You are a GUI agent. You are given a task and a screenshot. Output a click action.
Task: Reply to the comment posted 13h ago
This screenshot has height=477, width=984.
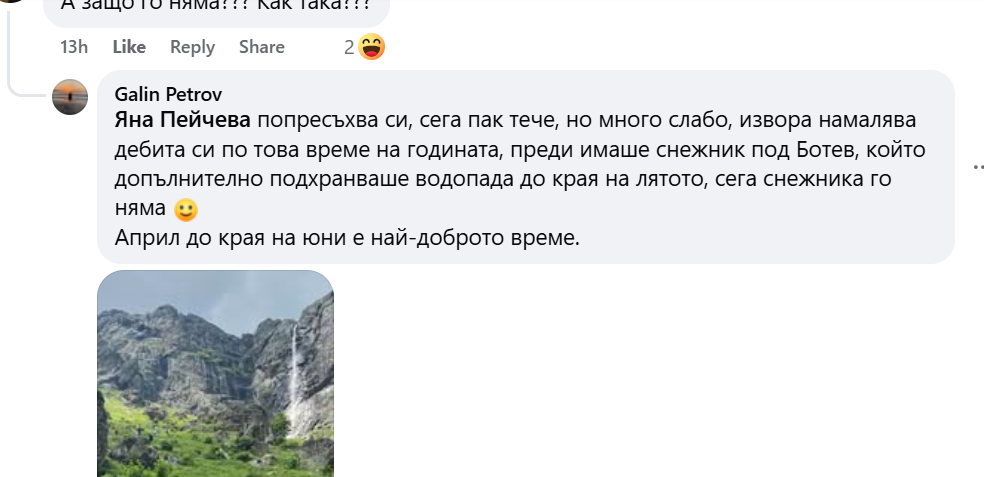pyautogui.click(x=193, y=47)
